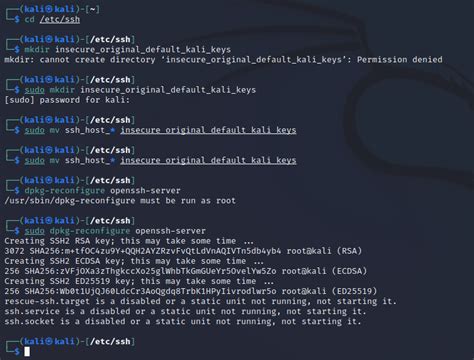The image size is (474, 360).
Task: Click the 'Creating SSH2 ED25519 key' line
Action: click(139, 281)
